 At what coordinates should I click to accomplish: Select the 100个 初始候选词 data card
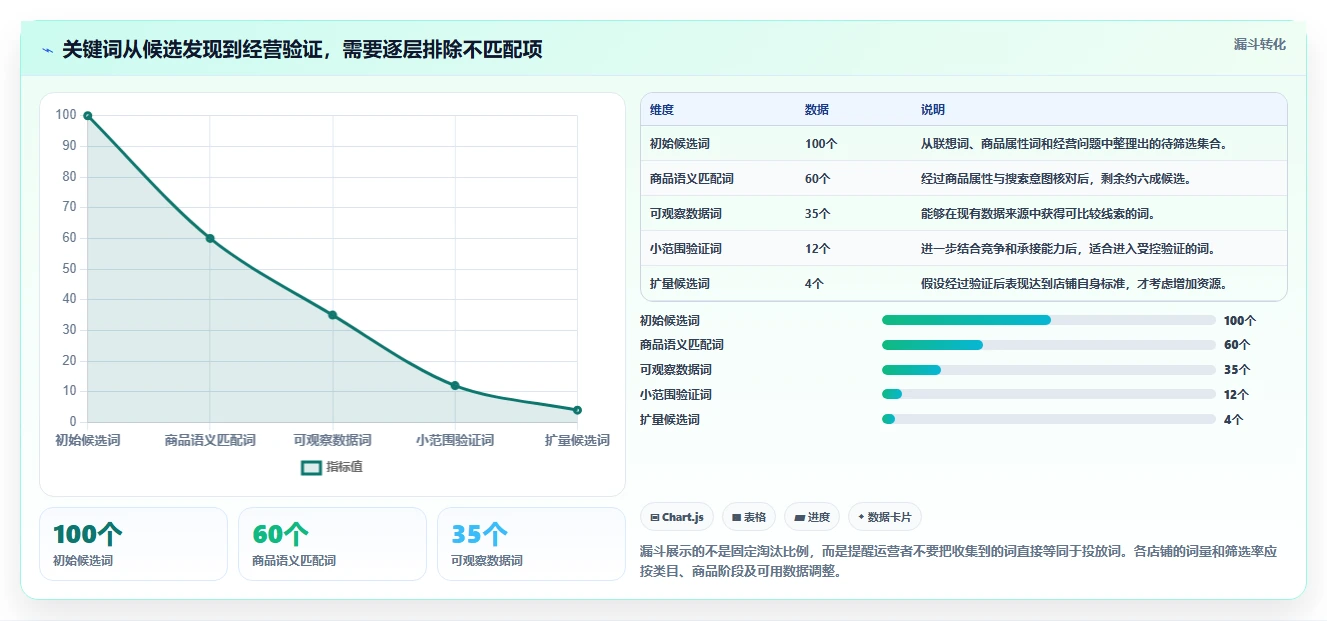click(x=134, y=544)
